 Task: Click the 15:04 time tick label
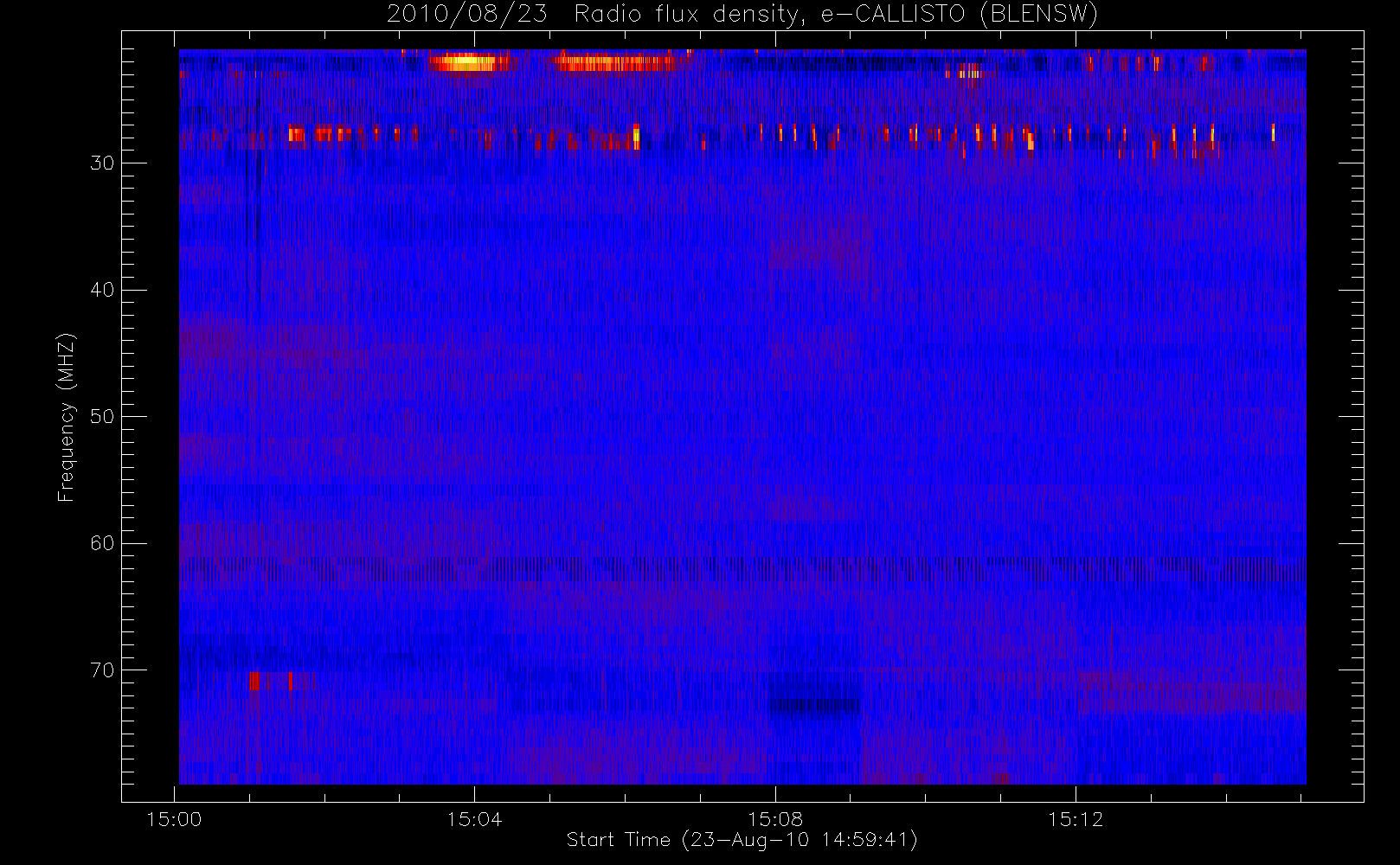tap(474, 819)
